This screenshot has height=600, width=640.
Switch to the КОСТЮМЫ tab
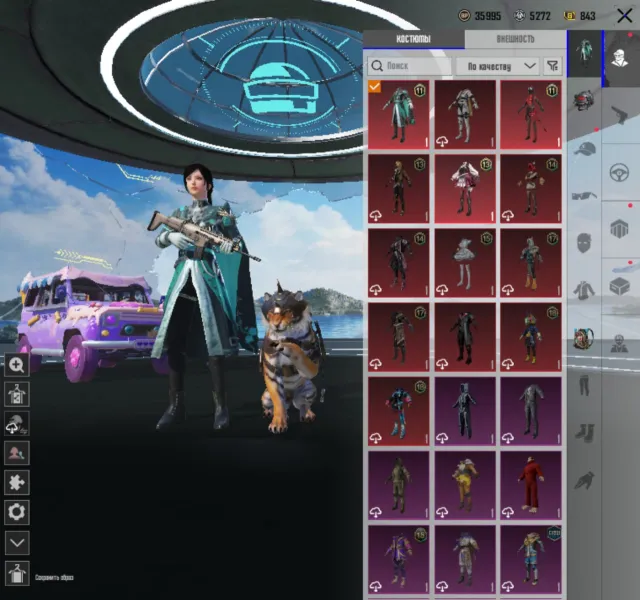click(413, 39)
